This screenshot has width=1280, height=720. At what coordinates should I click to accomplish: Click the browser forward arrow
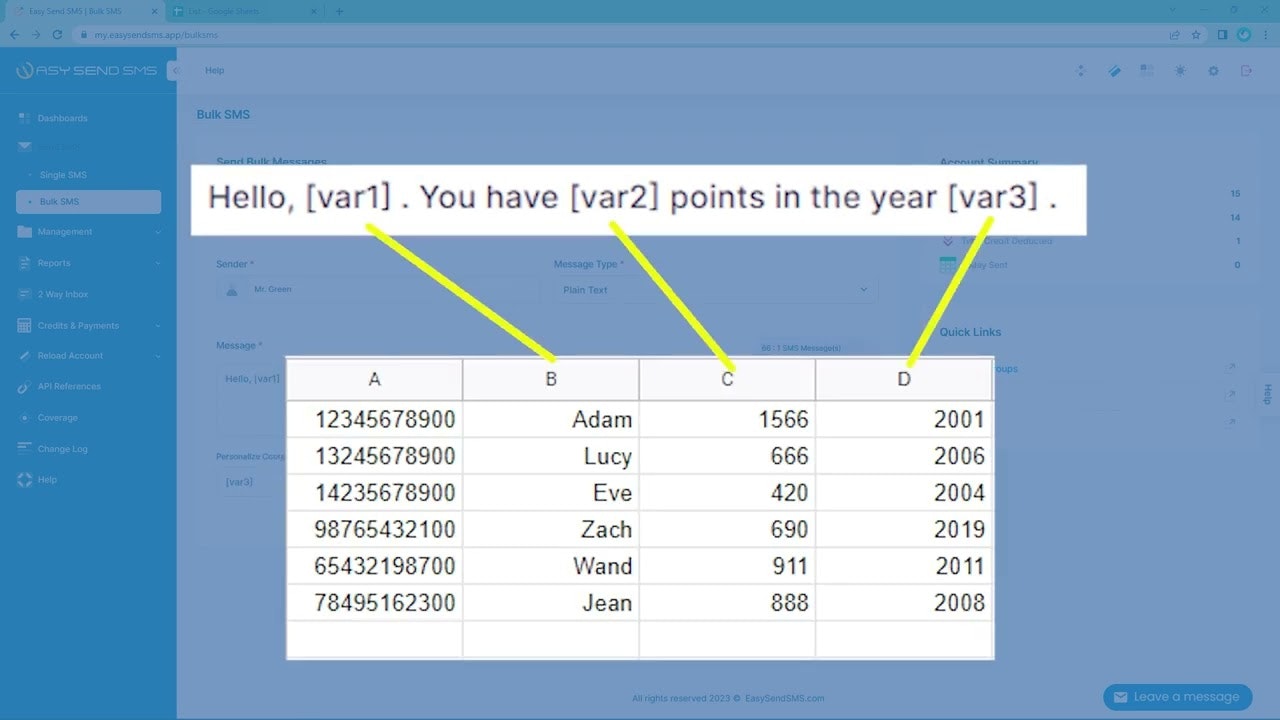coord(36,34)
